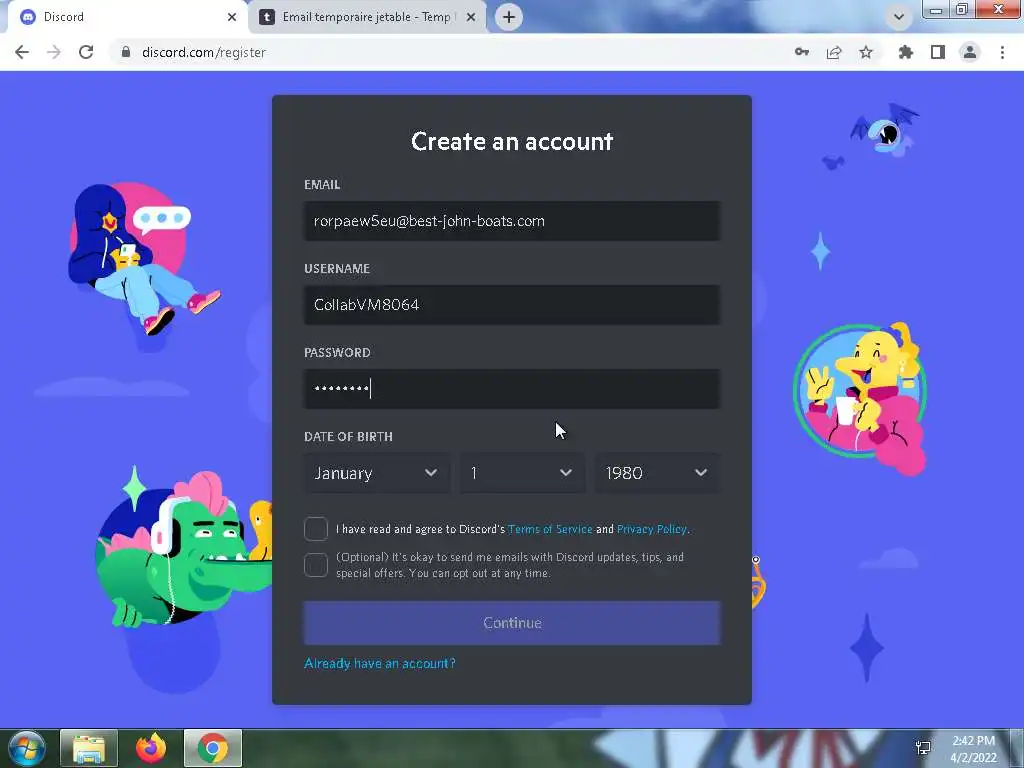Check the Terms of Service agreement box
1024x768 pixels.
pyautogui.click(x=315, y=529)
